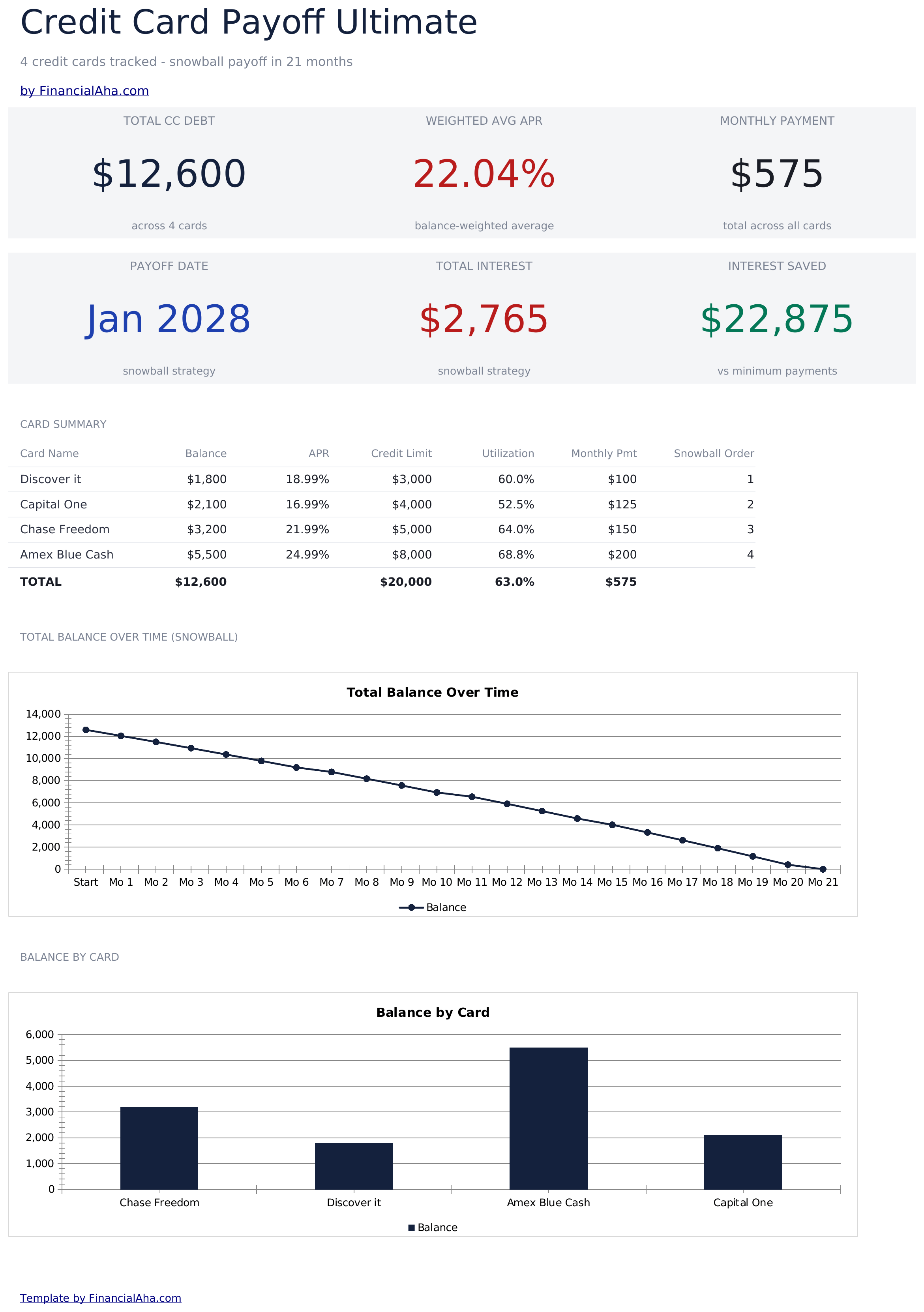This screenshot has width=924, height=1312.
Task: Open the by FinancialAha.com link
Action: pos(84,91)
